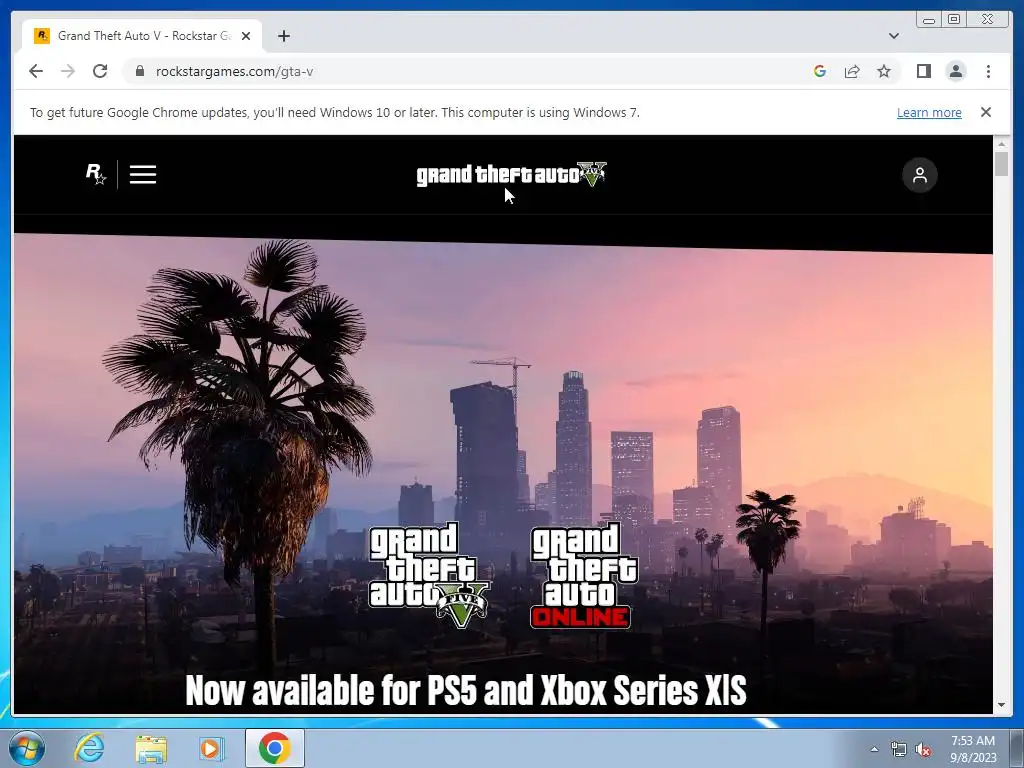Click the taskbar clock showing 7:53 AM
1024x768 pixels.
click(973, 748)
